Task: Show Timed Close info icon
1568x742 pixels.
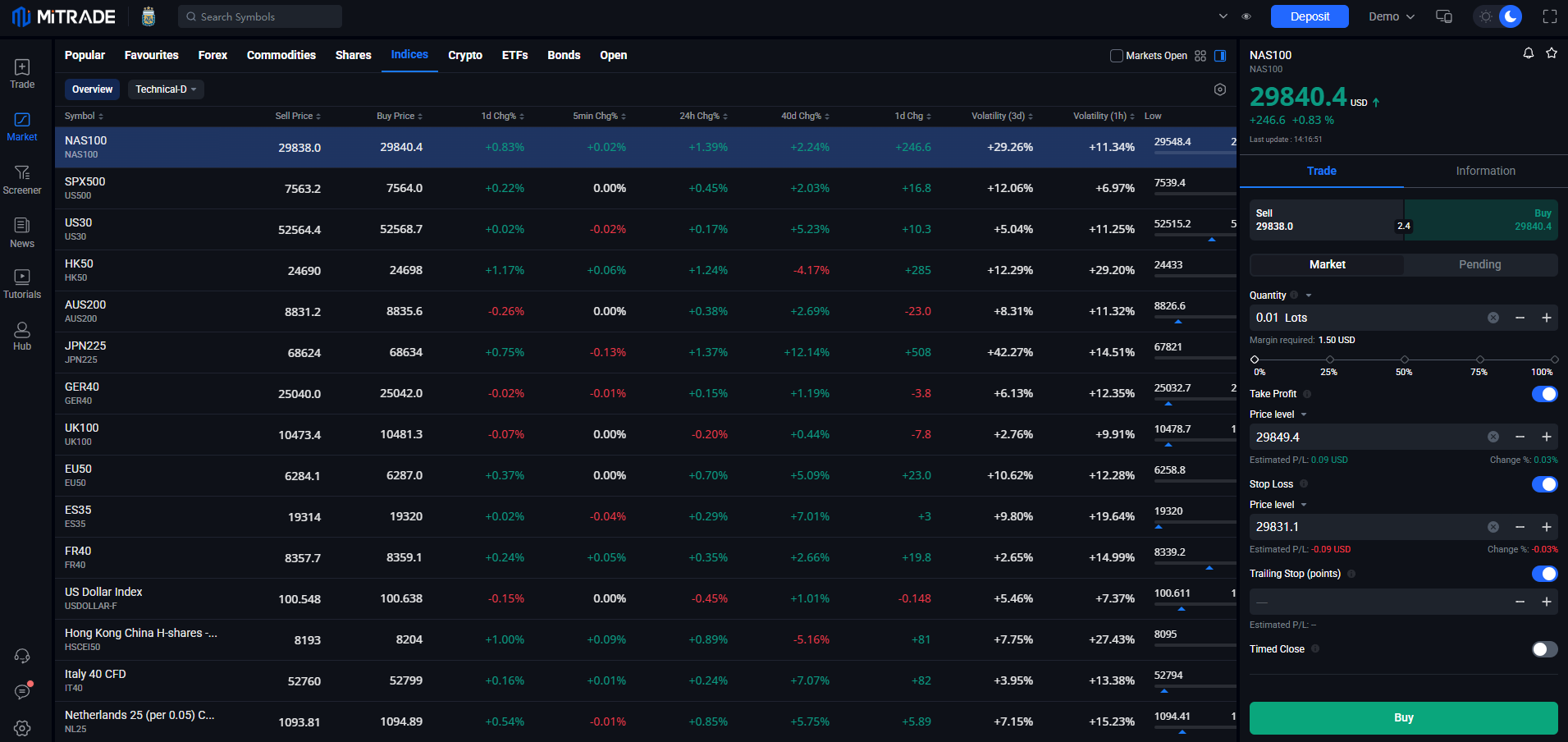Action: (x=1315, y=649)
